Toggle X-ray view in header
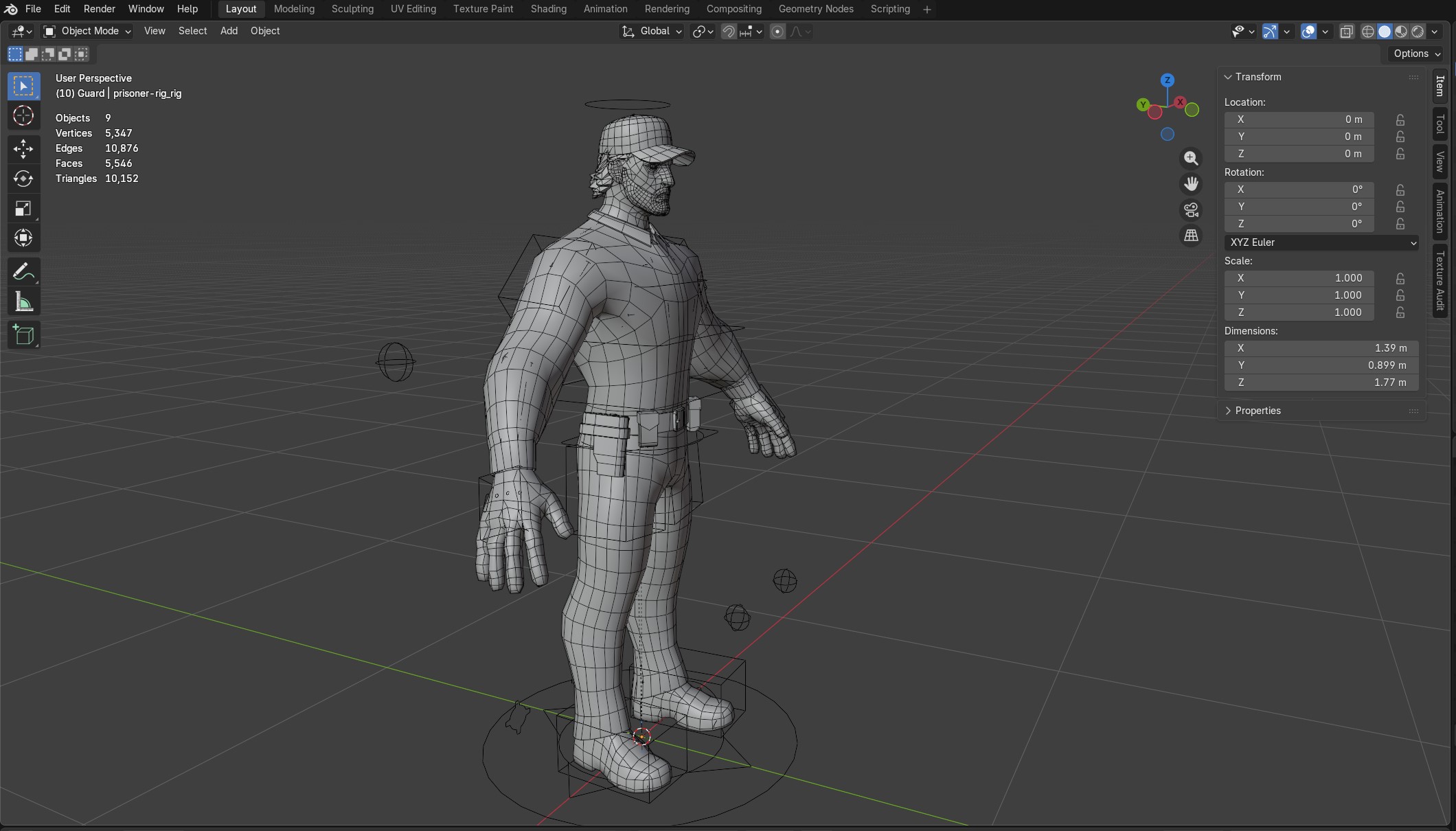 click(x=1346, y=32)
